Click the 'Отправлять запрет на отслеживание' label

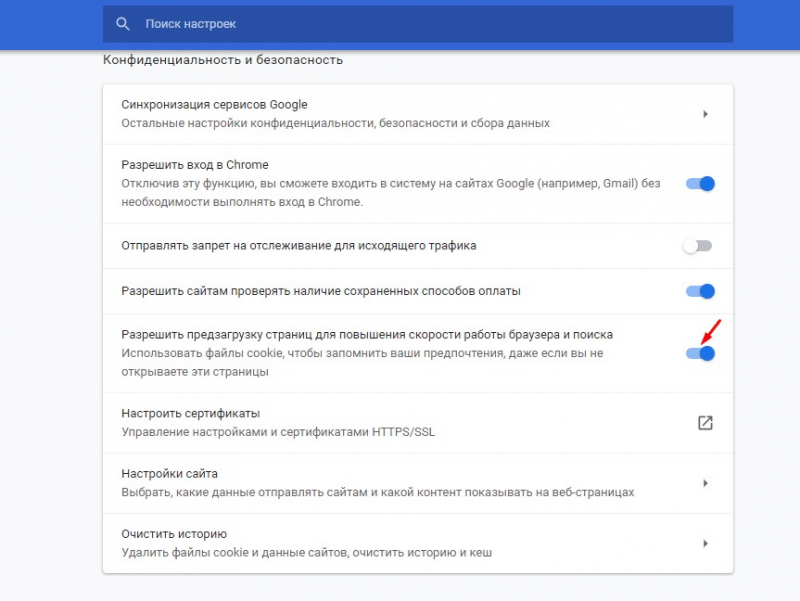coord(298,245)
